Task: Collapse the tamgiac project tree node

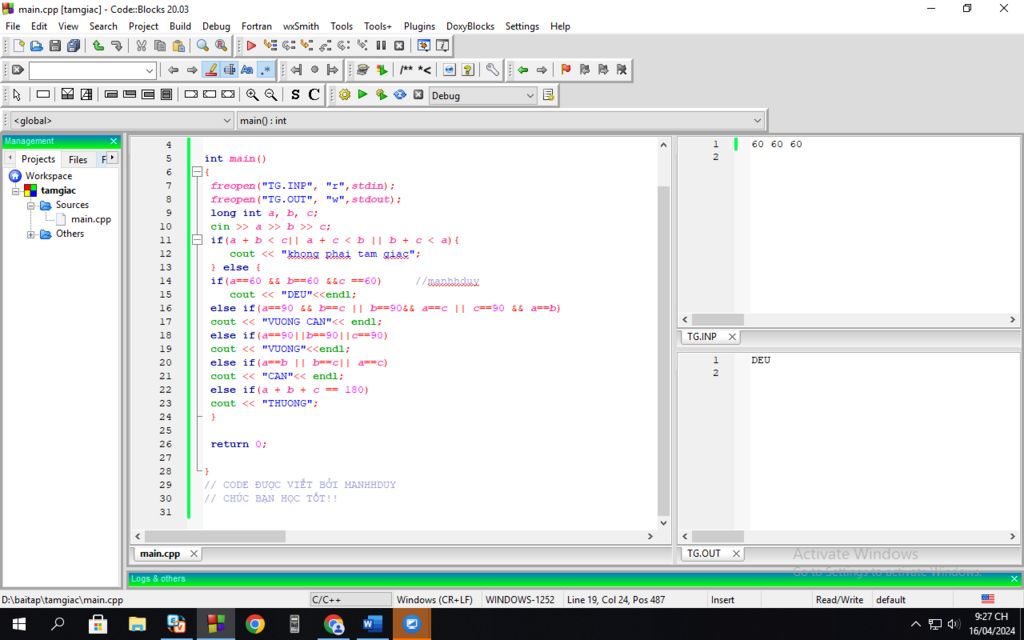Action: tap(16, 191)
